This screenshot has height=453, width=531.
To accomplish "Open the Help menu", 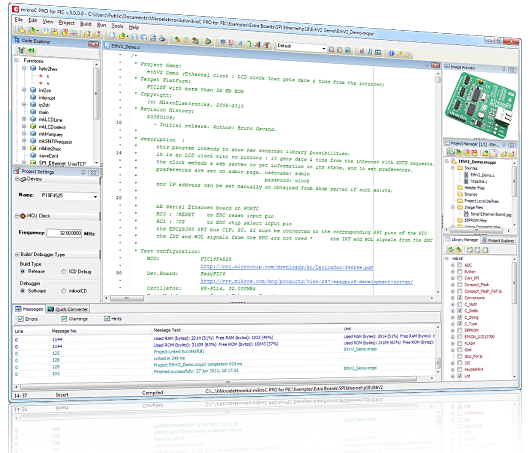I will (x=134, y=27).
